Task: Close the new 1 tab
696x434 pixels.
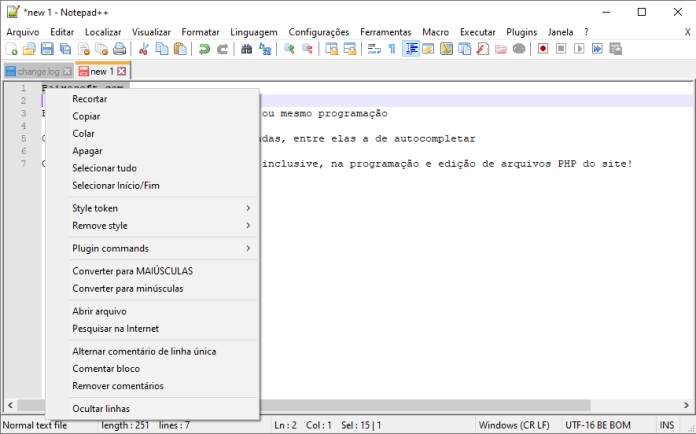Action: coord(121,72)
